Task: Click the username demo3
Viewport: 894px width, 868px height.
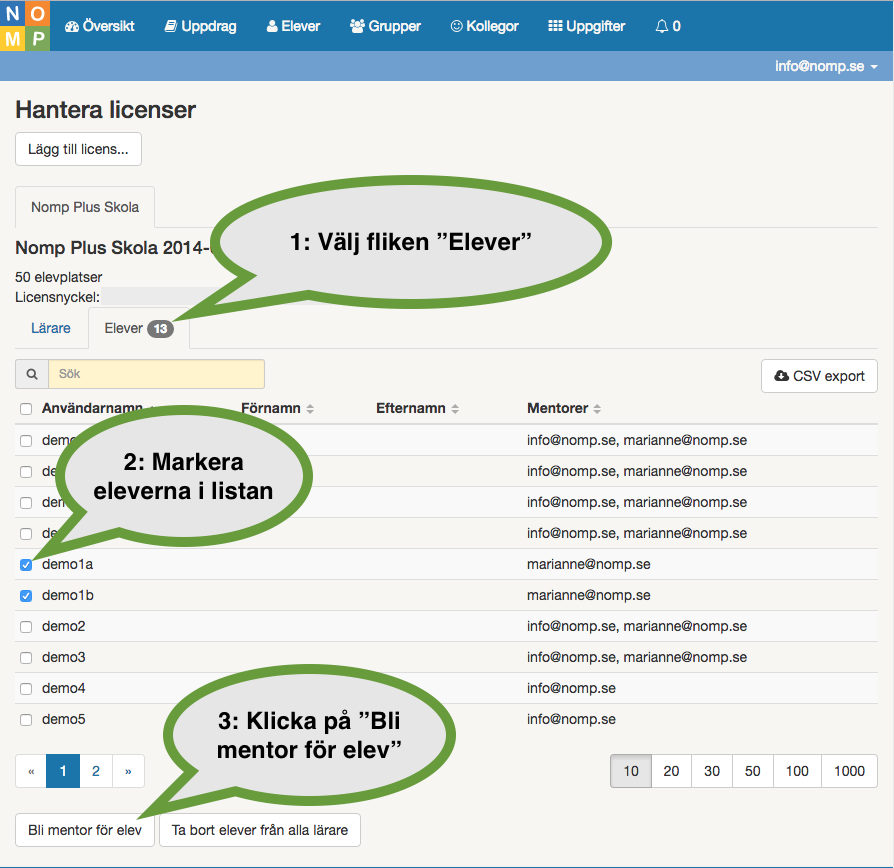Action: click(63, 657)
